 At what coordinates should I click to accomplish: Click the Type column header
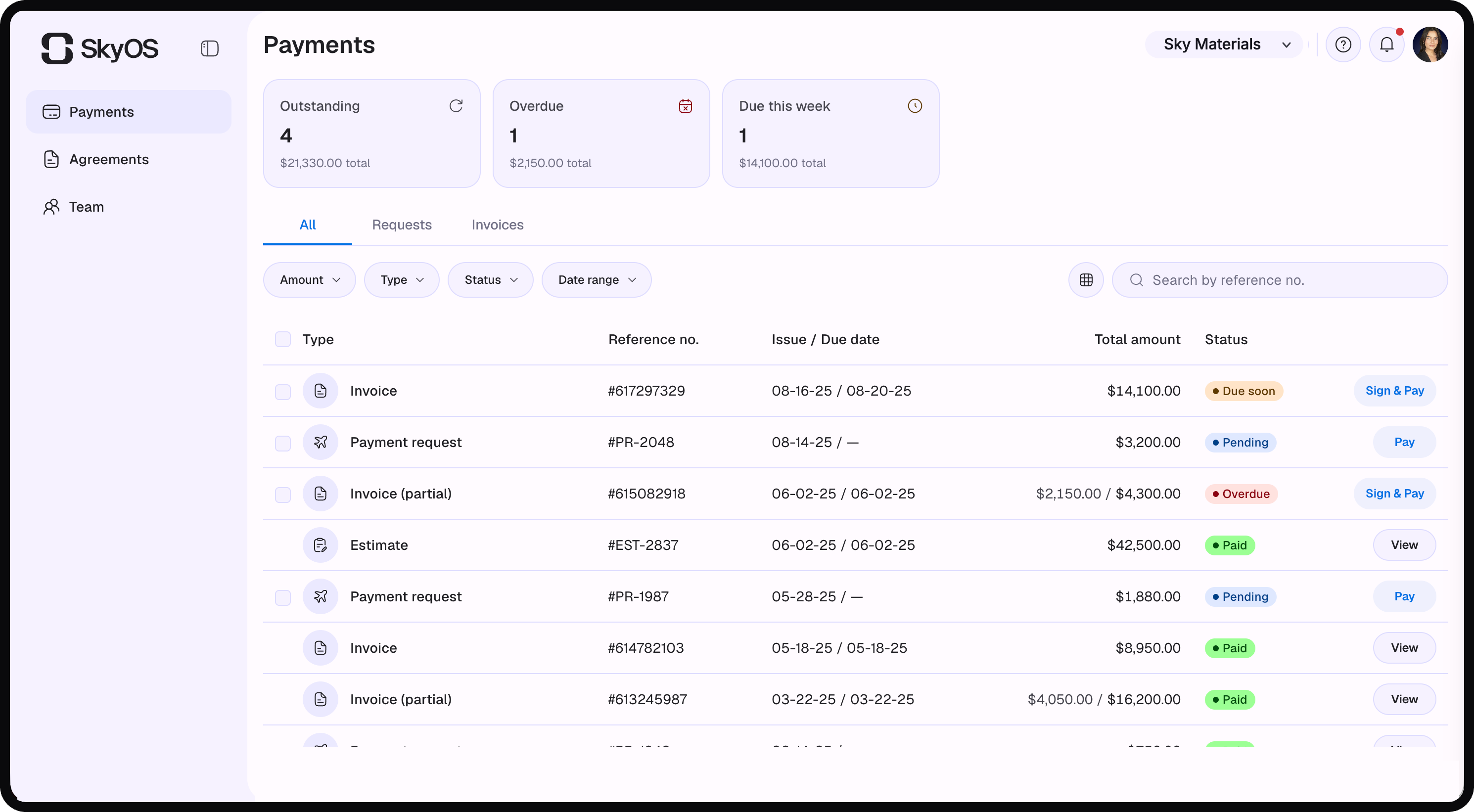tap(318, 340)
